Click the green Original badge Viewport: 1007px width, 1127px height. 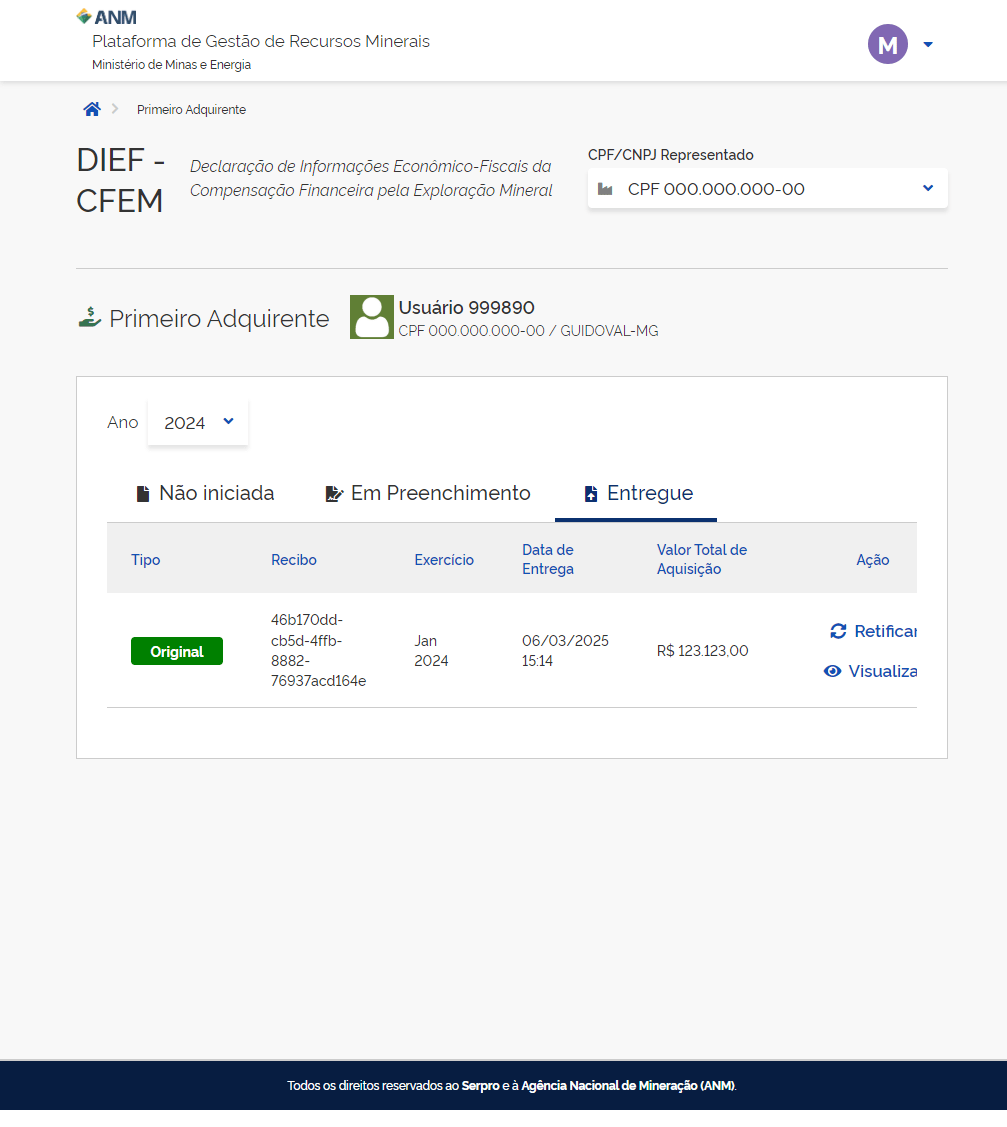click(177, 651)
